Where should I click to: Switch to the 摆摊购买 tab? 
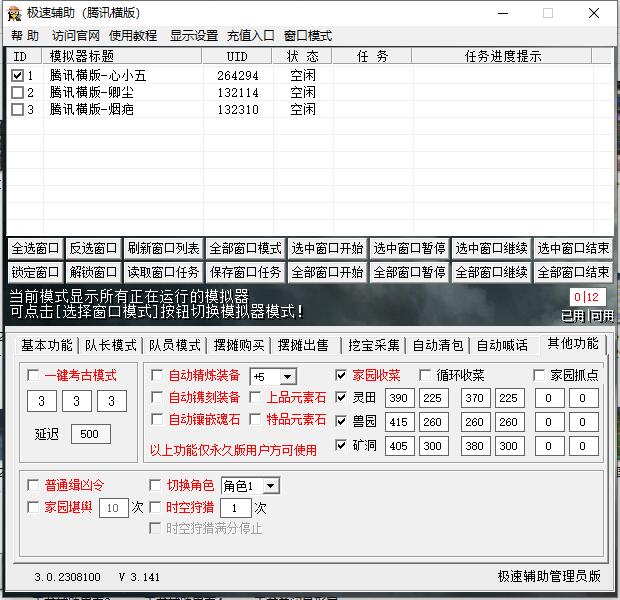point(239,345)
